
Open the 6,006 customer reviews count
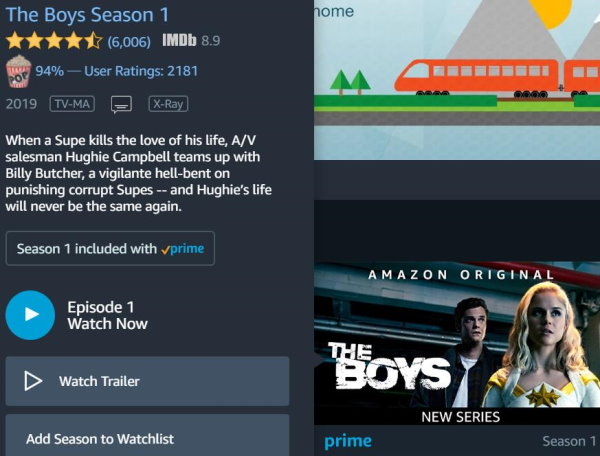[129, 41]
